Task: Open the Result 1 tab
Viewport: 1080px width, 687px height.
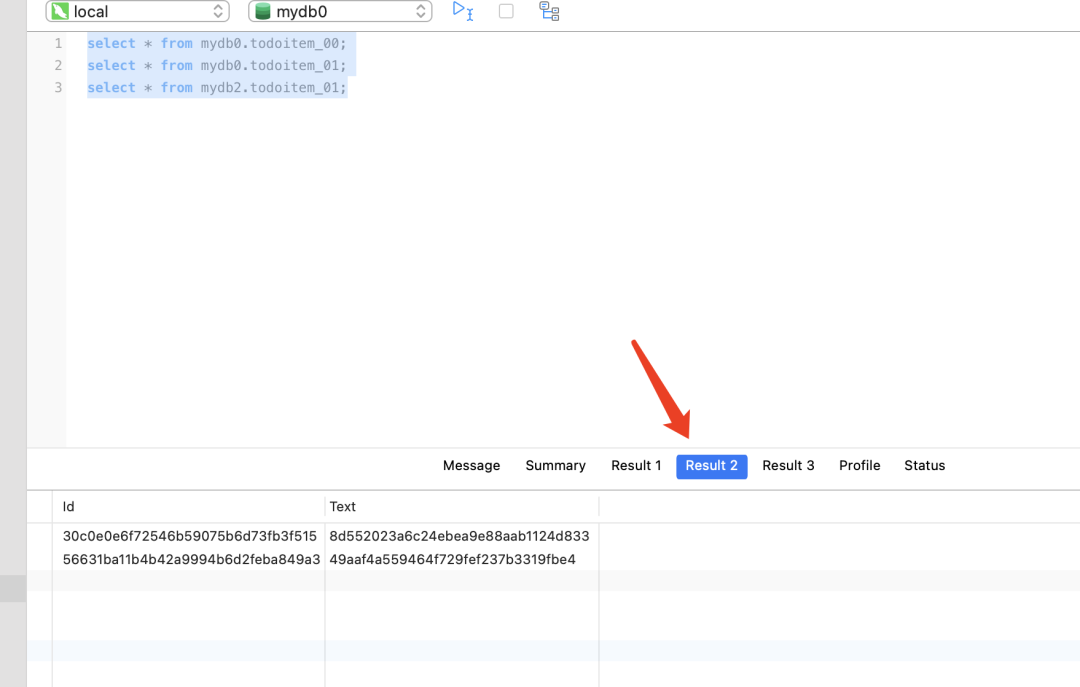Action: tap(636, 466)
